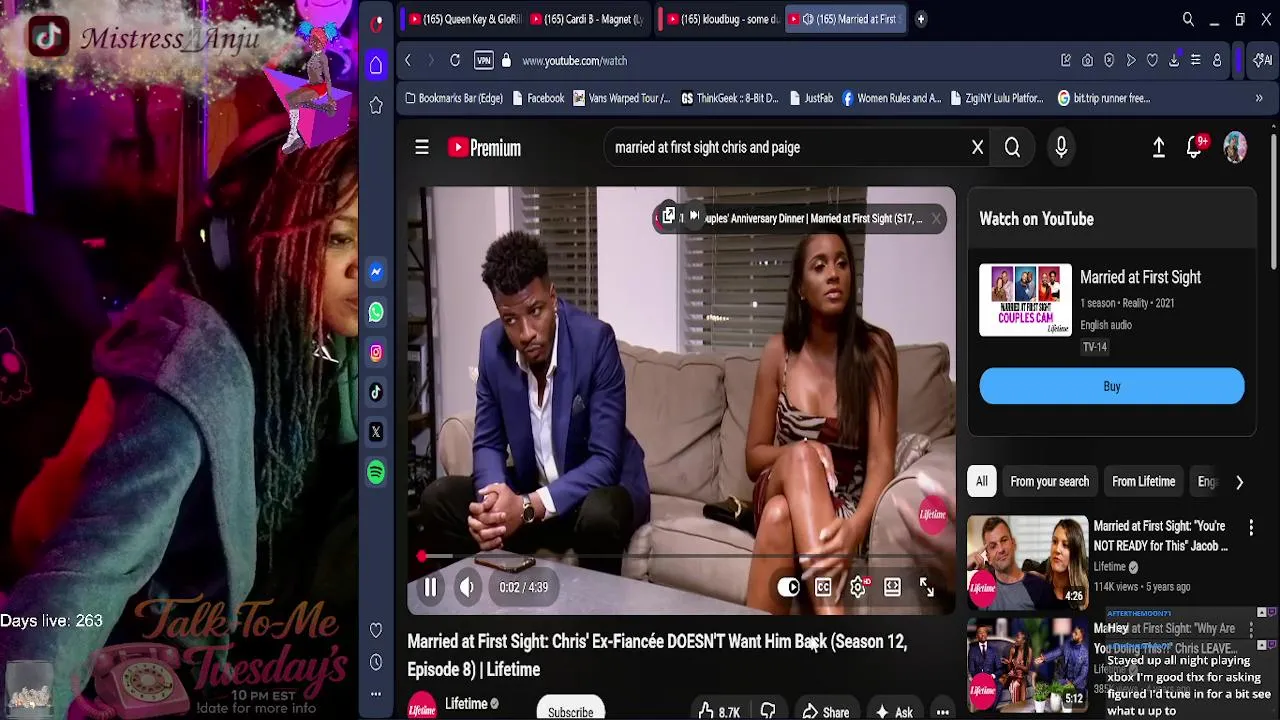Switch to kloudbug tab
This screenshot has width=1280, height=720.
coord(722,19)
